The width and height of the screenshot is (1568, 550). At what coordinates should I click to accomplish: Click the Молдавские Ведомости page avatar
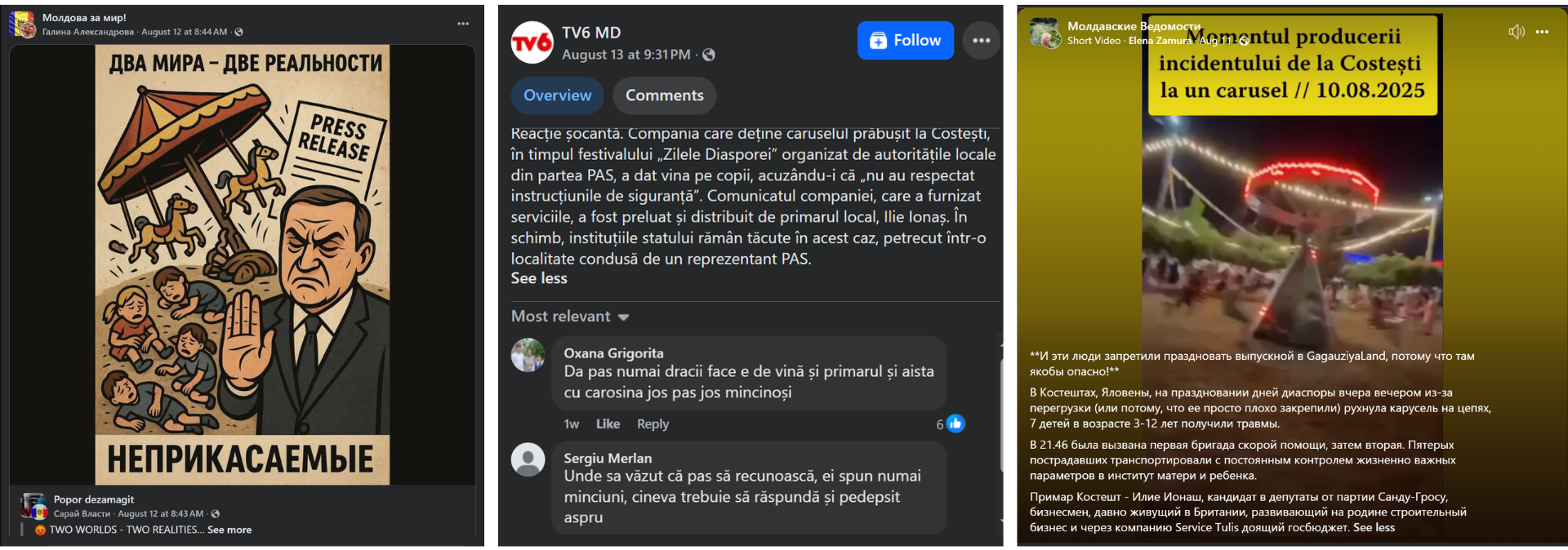point(1045,33)
